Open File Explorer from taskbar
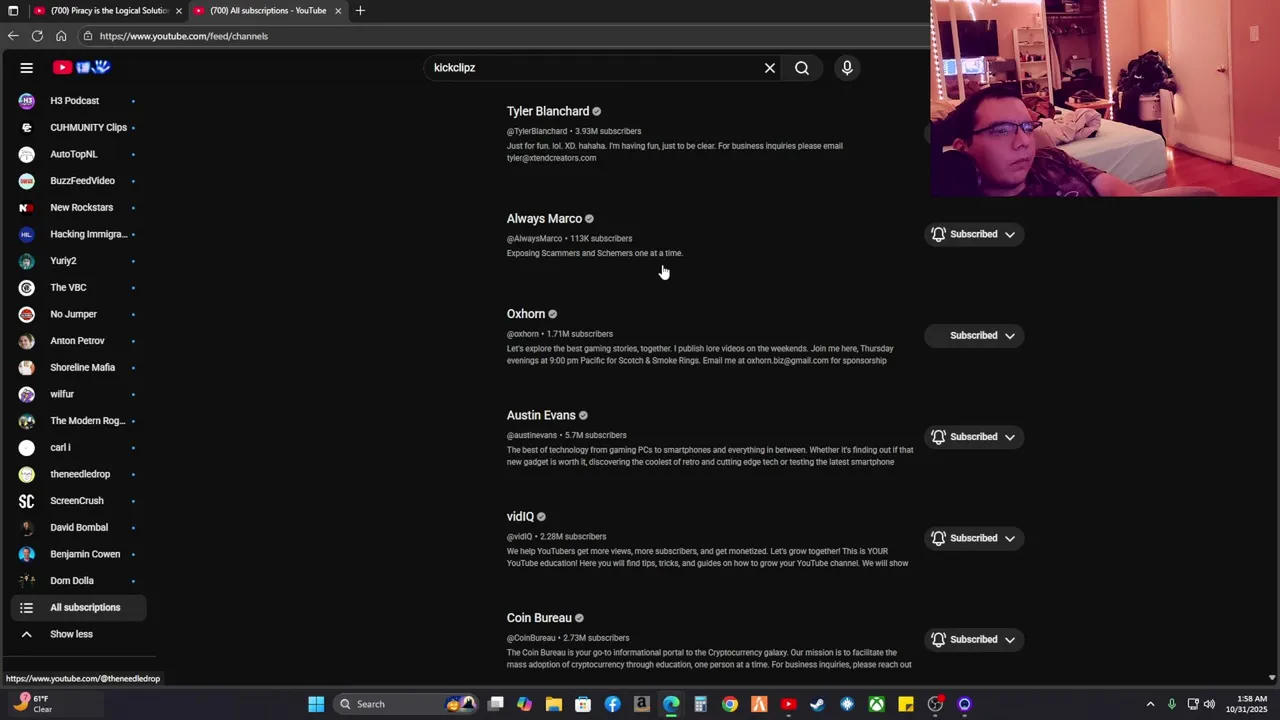This screenshot has width=1280, height=720. coord(554,704)
